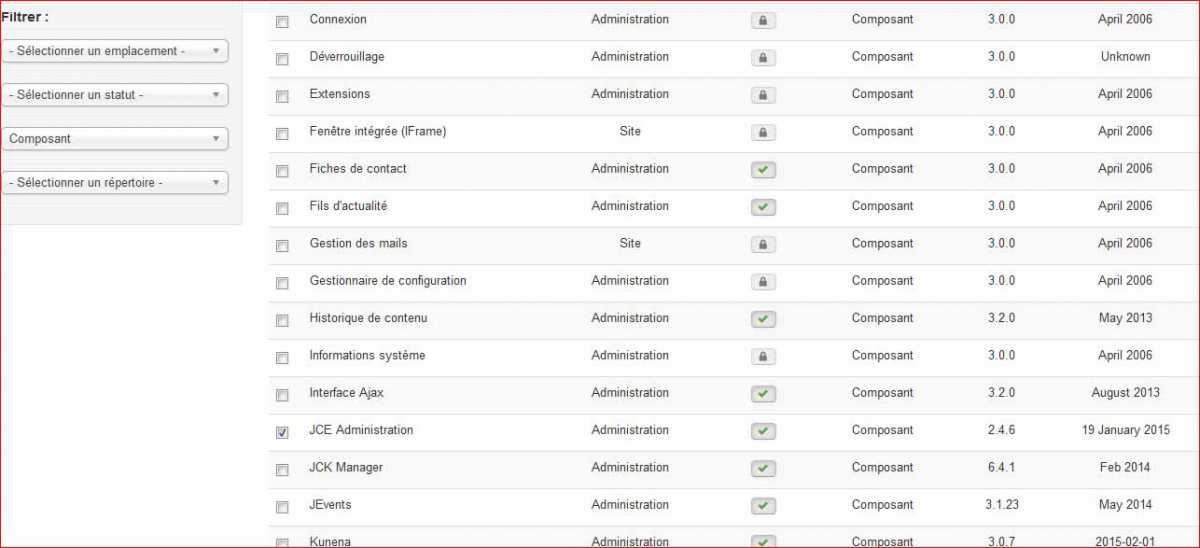Image resolution: width=1200 pixels, height=548 pixels.
Task: Uncheck the JCE Administration checkbox
Action: click(x=282, y=432)
